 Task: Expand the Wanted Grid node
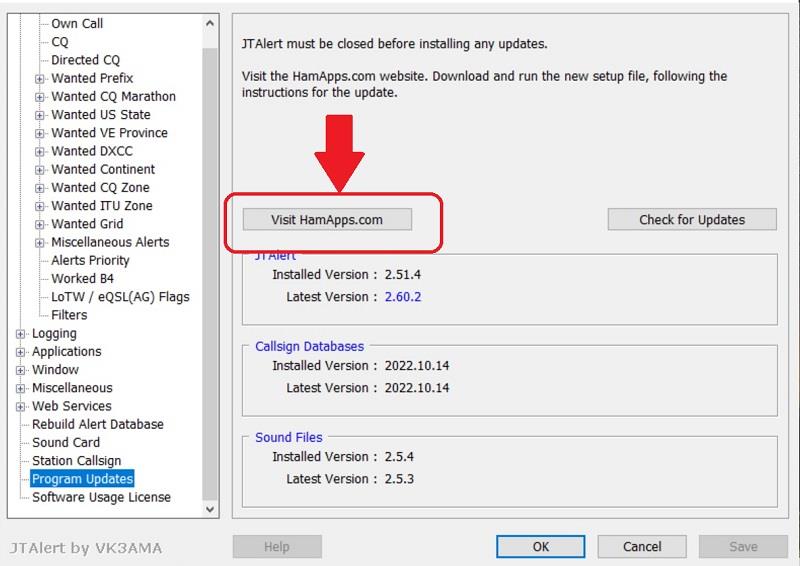39,225
